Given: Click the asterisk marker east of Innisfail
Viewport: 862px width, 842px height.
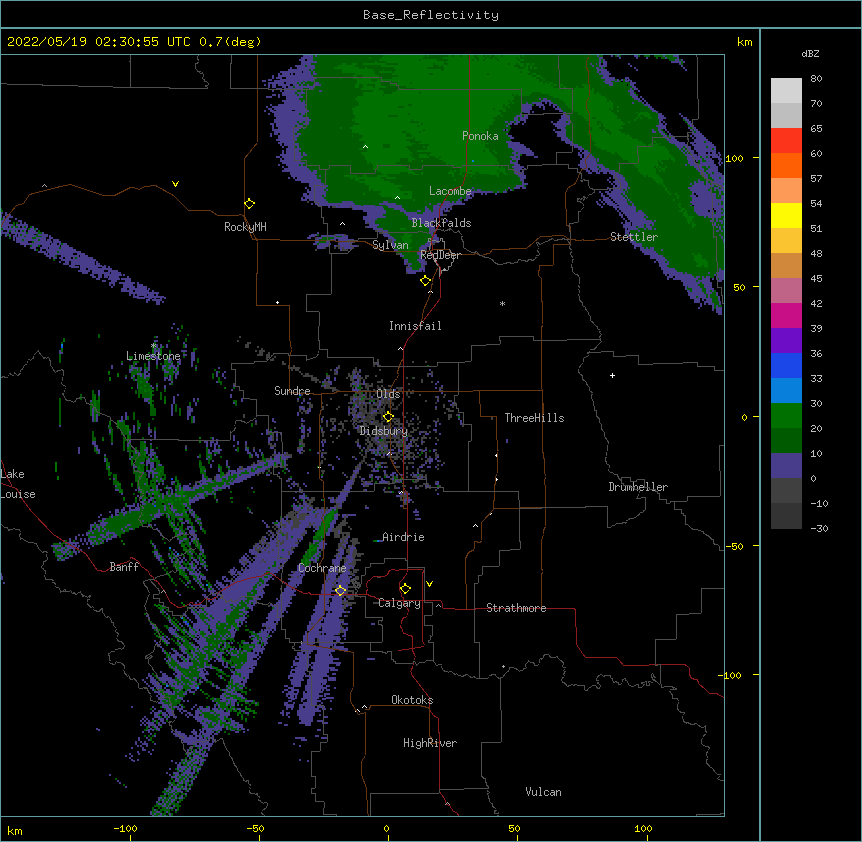Looking at the screenshot, I should (502, 303).
